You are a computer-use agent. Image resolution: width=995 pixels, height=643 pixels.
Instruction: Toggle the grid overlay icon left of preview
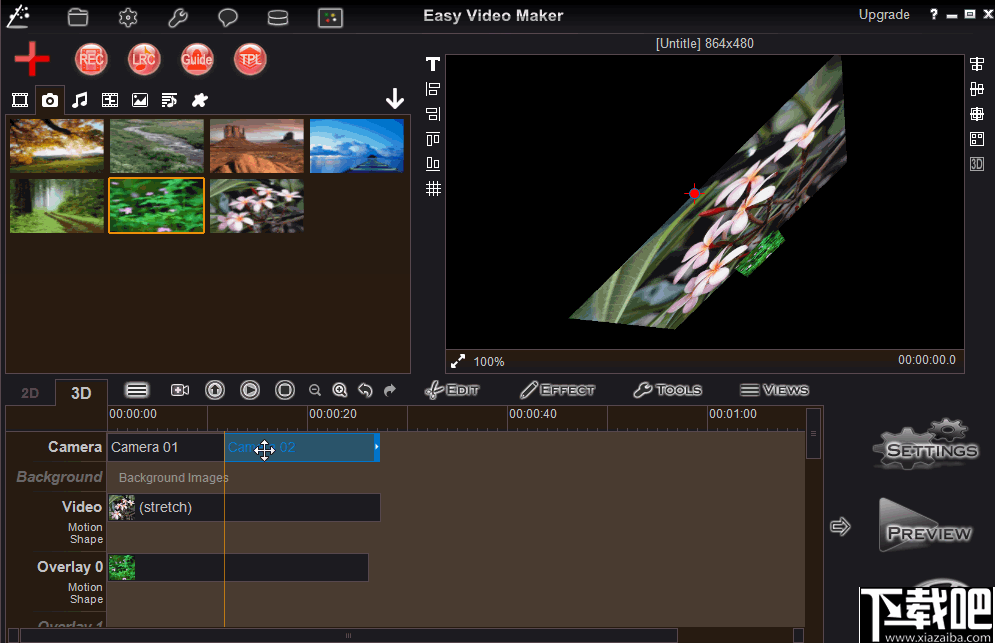point(431,187)
